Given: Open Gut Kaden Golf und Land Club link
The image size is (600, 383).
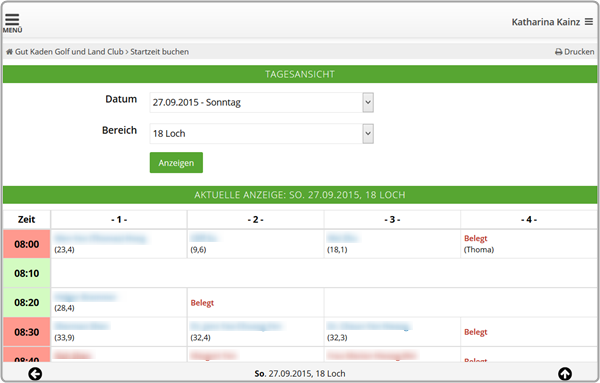Looking at the screenshot, I should 69,52.
